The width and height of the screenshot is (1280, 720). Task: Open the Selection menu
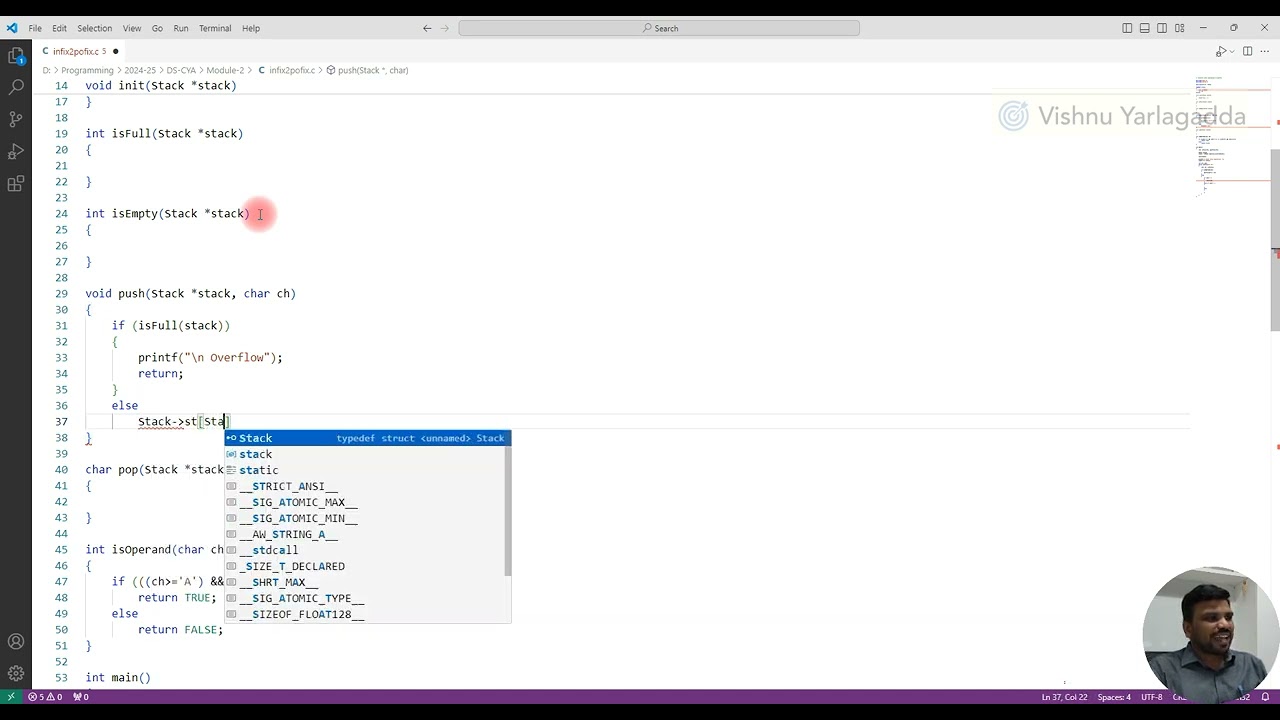coord(95,28)
